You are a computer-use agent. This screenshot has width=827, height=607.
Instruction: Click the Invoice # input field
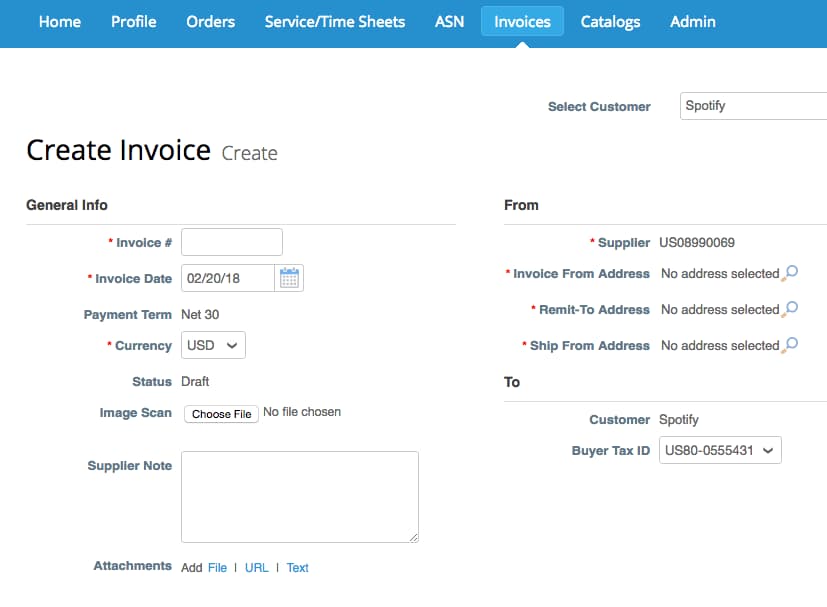[x=231, y=241]
